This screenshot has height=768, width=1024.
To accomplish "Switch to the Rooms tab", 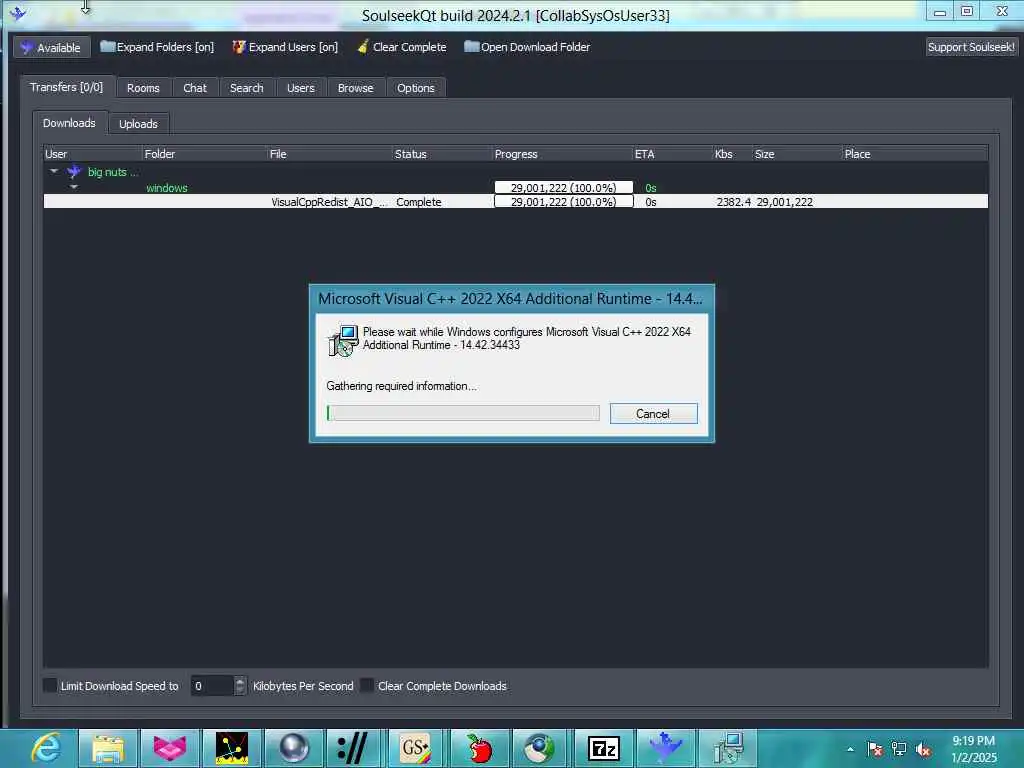I will click(x=143, y=88).
